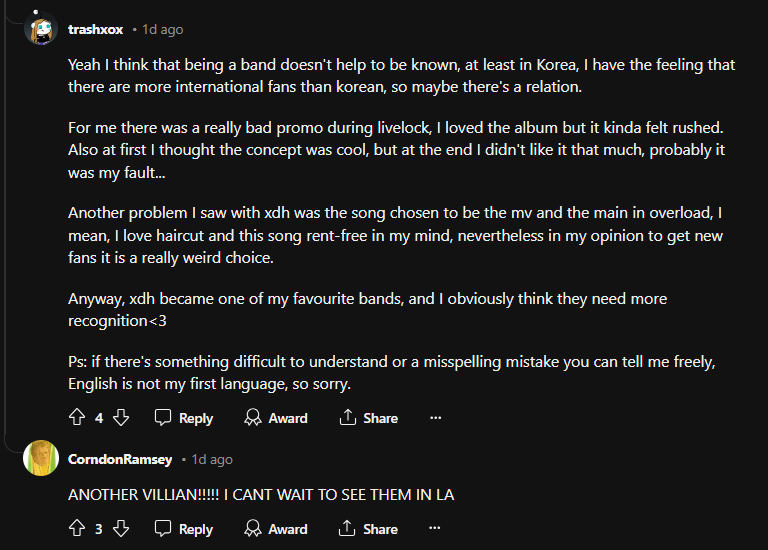Upvote trashxox's comment

pos(77,418)
